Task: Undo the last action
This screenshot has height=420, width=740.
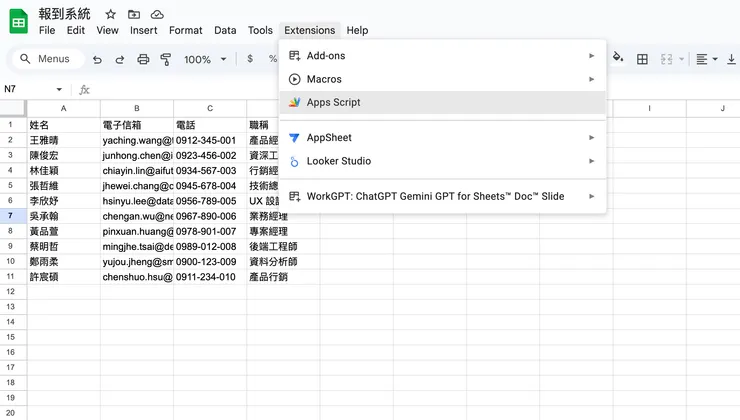Action: (x=97, y=59)
